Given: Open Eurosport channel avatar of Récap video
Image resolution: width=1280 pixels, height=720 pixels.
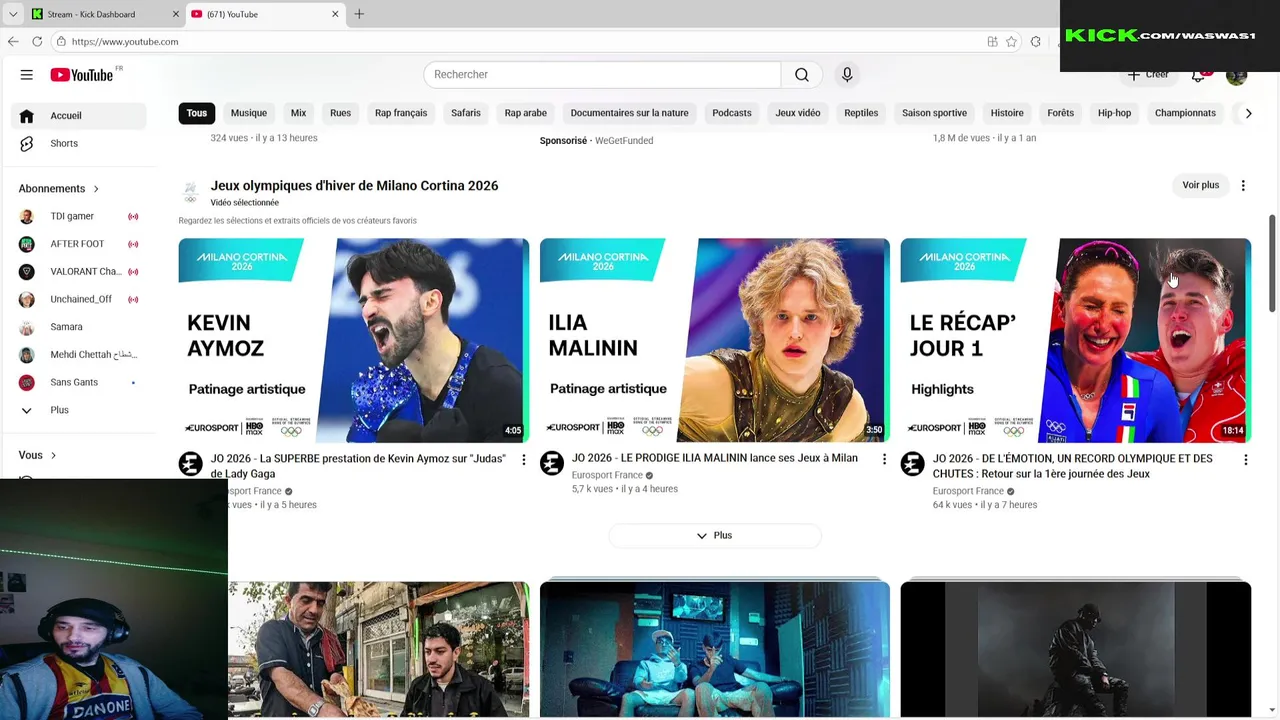Looking at the screenshot, I should point(912,463).
